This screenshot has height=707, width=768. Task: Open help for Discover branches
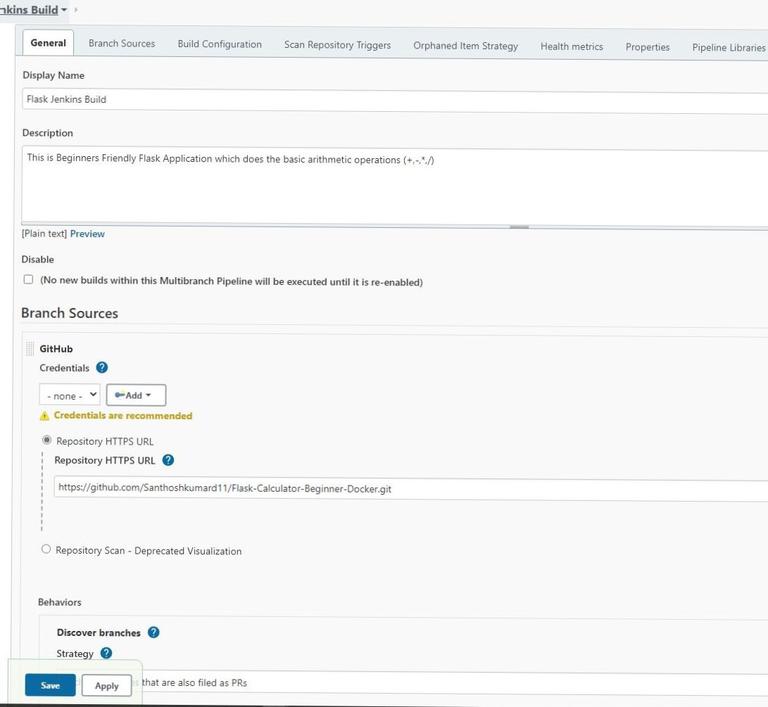click(x=153, y=632)
